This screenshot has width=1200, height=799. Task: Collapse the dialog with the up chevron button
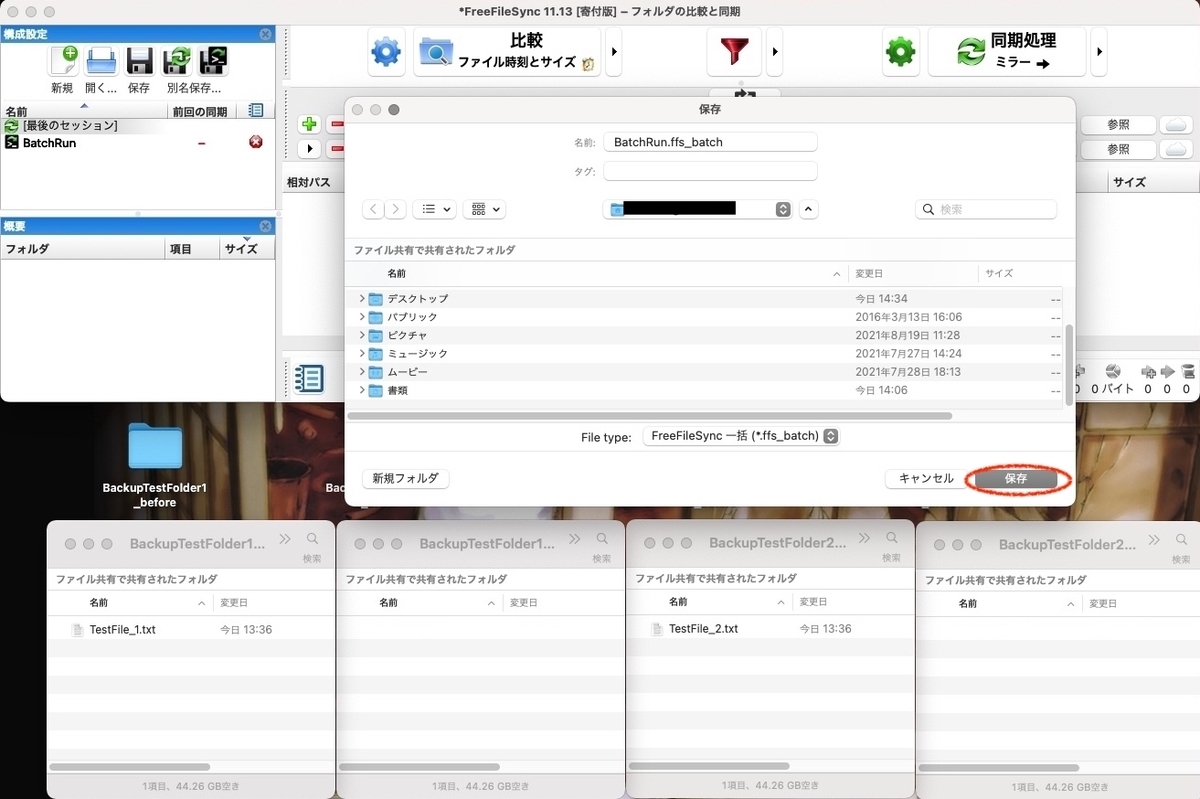[809, 209]
